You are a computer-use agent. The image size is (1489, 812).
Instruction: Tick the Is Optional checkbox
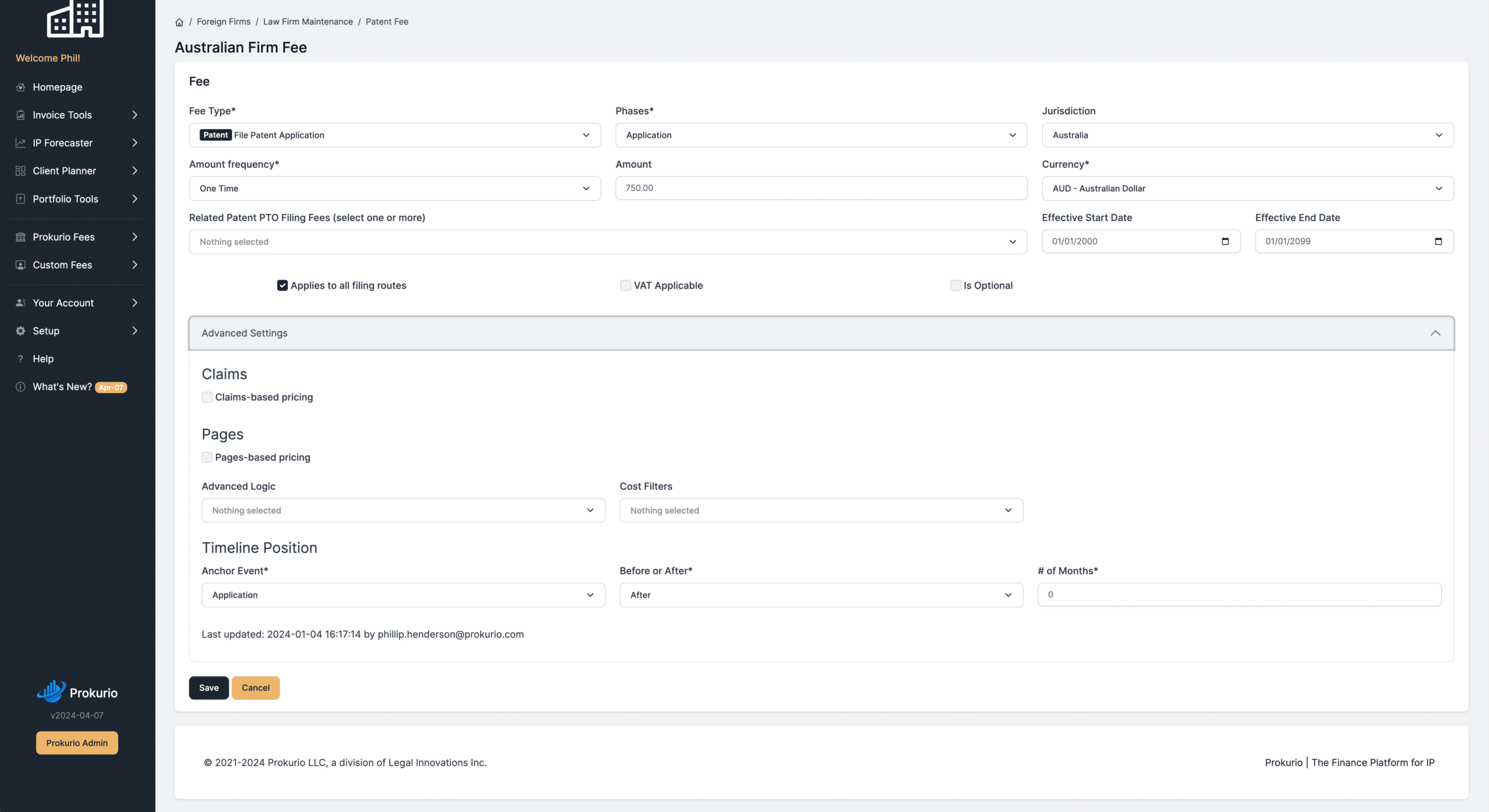[x=955, y=286]
